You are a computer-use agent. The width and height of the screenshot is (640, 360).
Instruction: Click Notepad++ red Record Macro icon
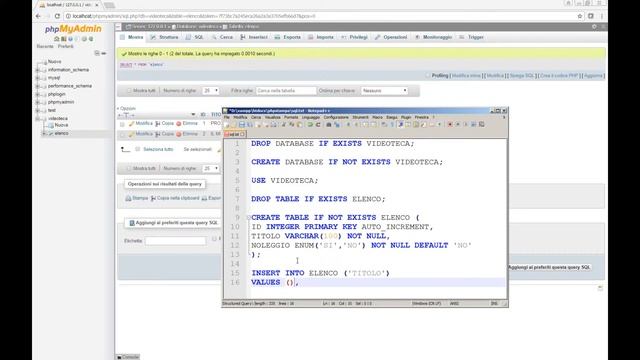[x=450, y=124]
